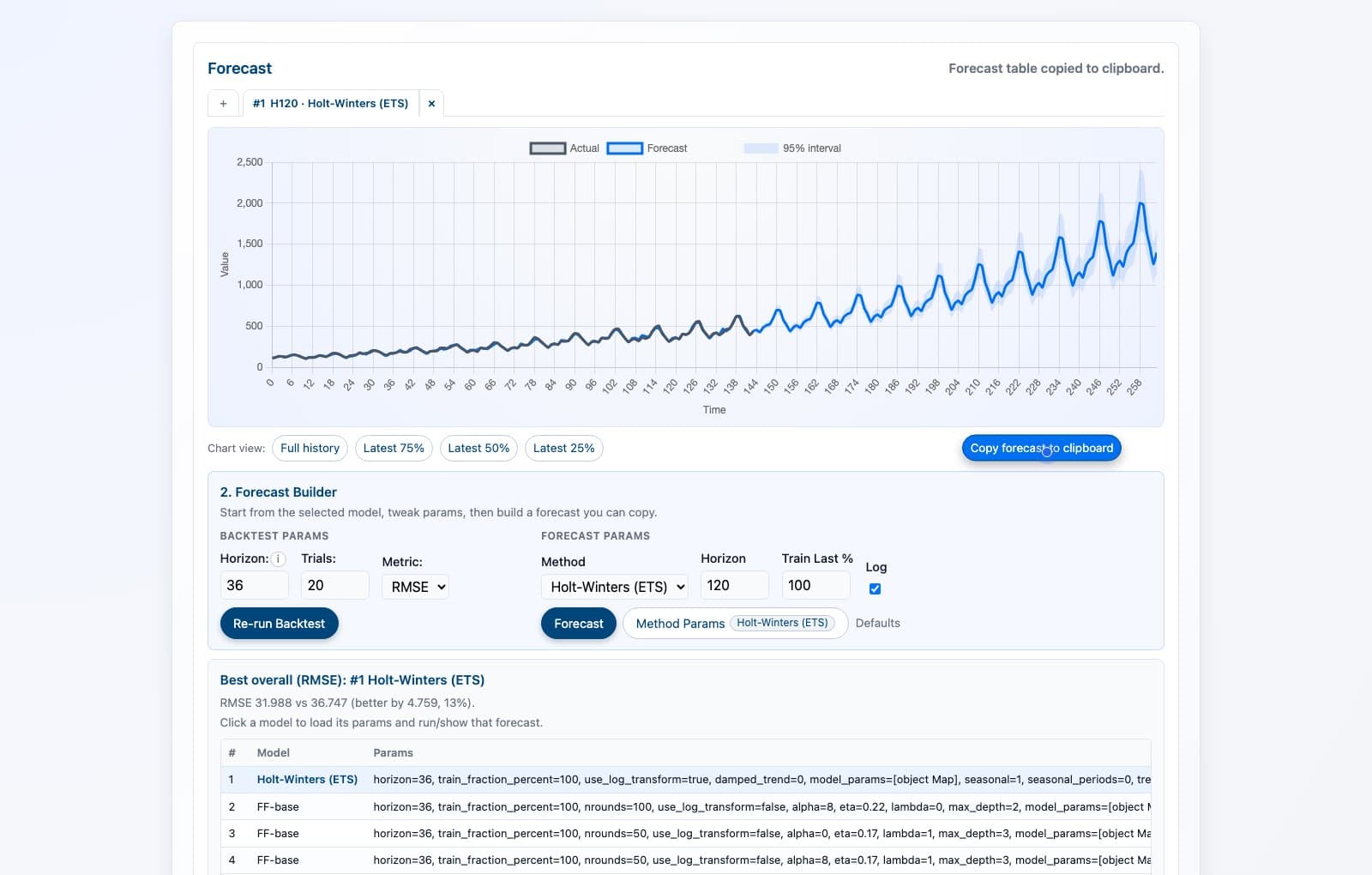Select Latest 50% chart view
The height and width of the screenshot is (875, 1372).
click(x=478, y=449)
